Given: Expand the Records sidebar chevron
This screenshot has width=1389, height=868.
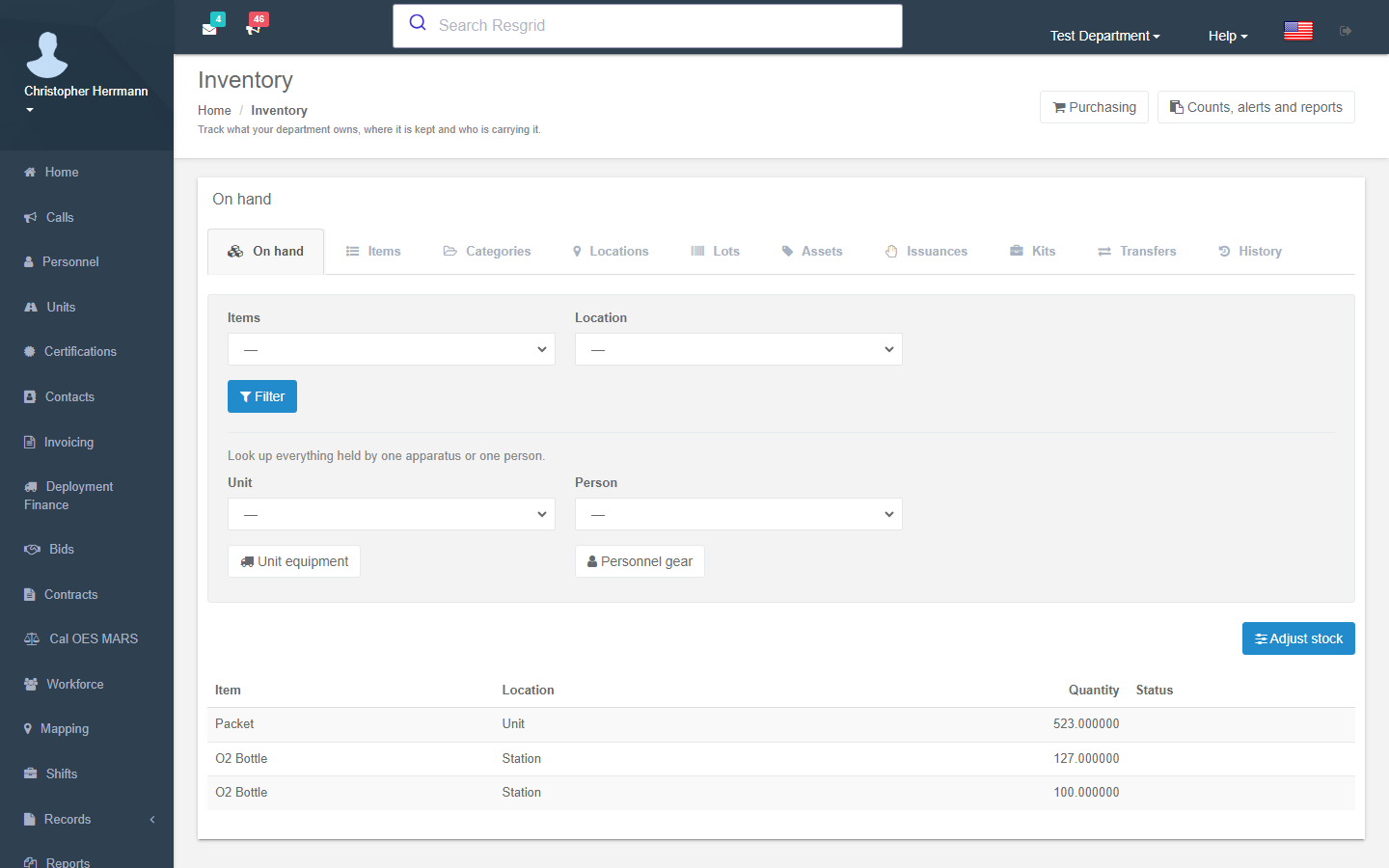Looking at the screenshot, I should [x=152, y=819].
